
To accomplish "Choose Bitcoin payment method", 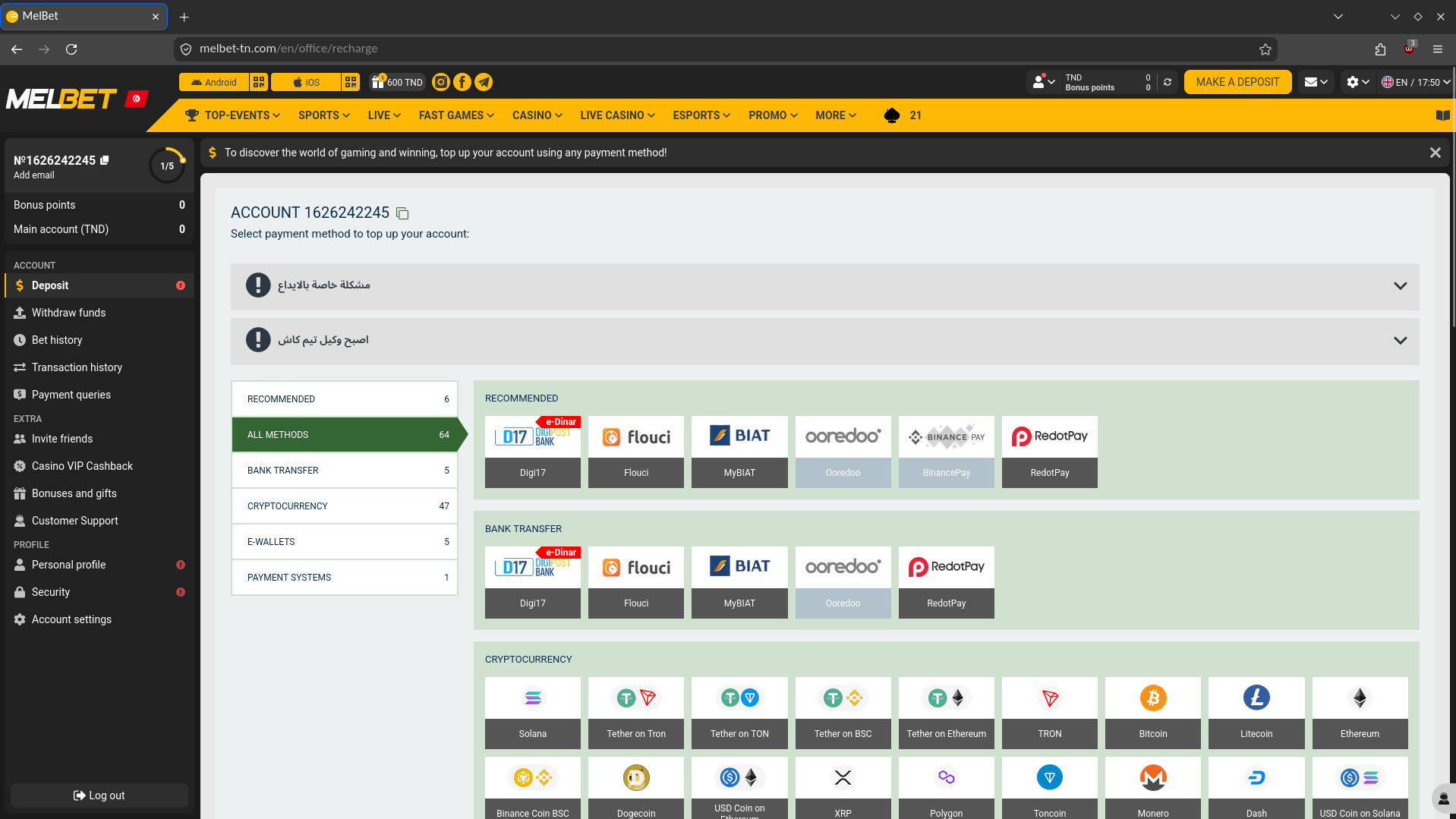I will pos(1153,713).
